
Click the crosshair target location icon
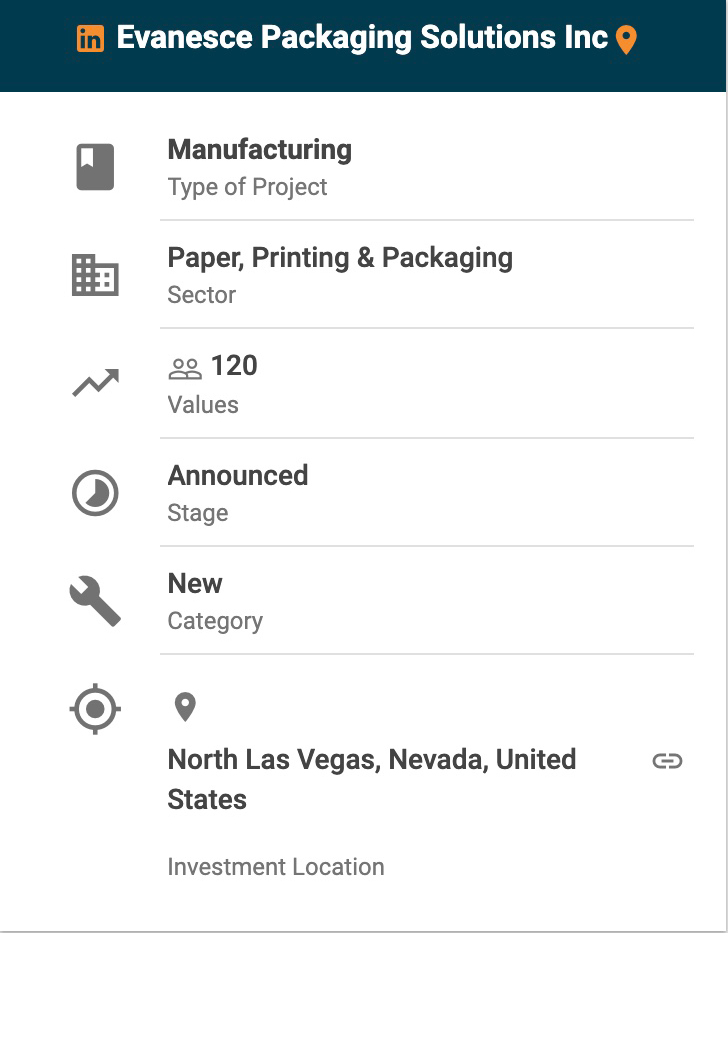point(95,710)
